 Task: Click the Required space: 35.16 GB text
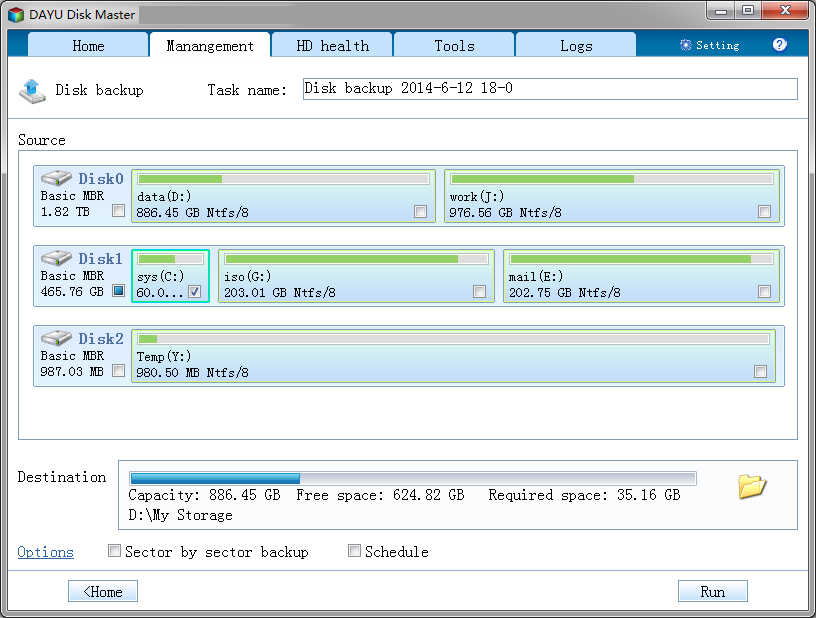584,495
